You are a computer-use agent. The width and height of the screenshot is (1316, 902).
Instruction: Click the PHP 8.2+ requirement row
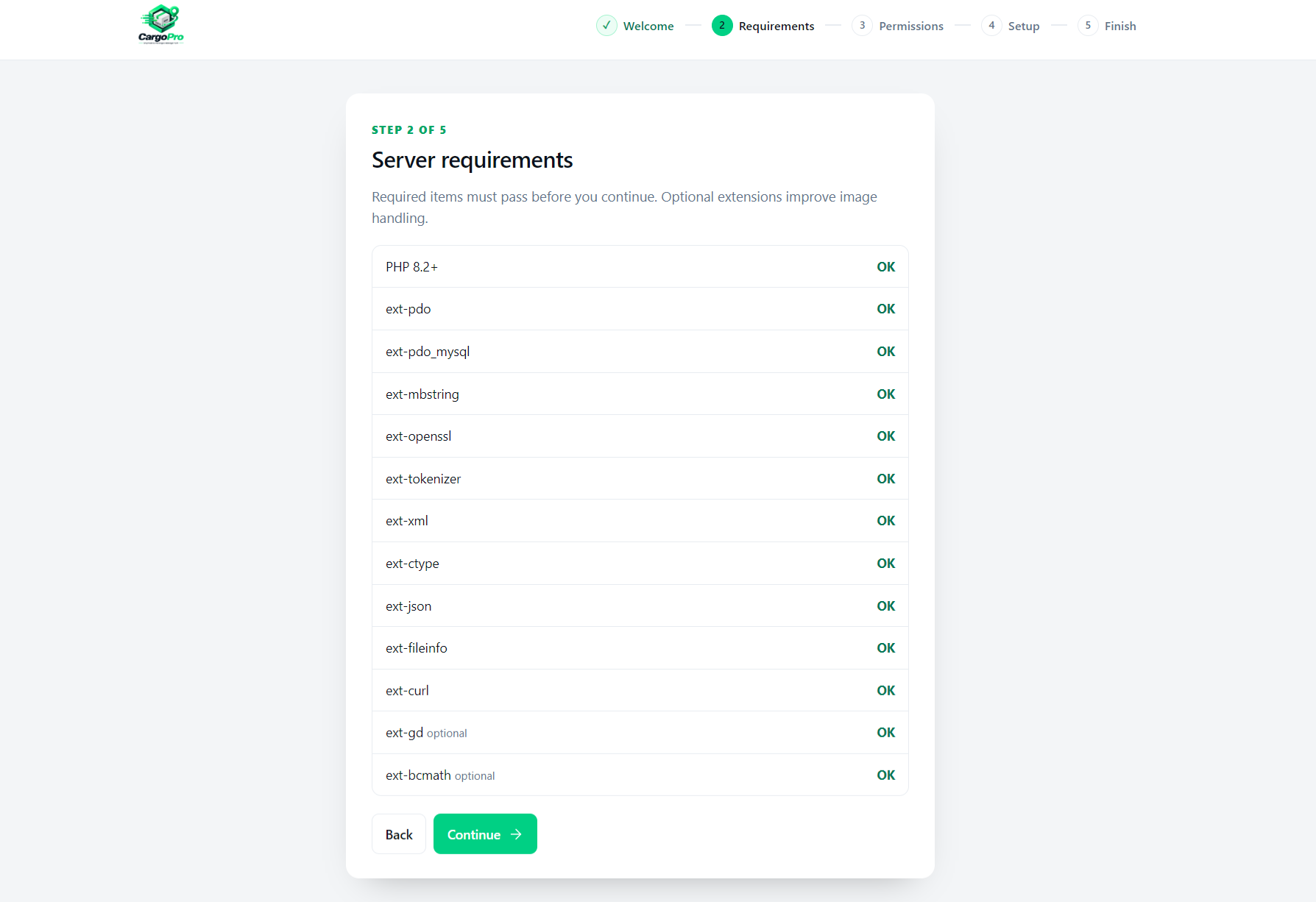click(640, 267)
